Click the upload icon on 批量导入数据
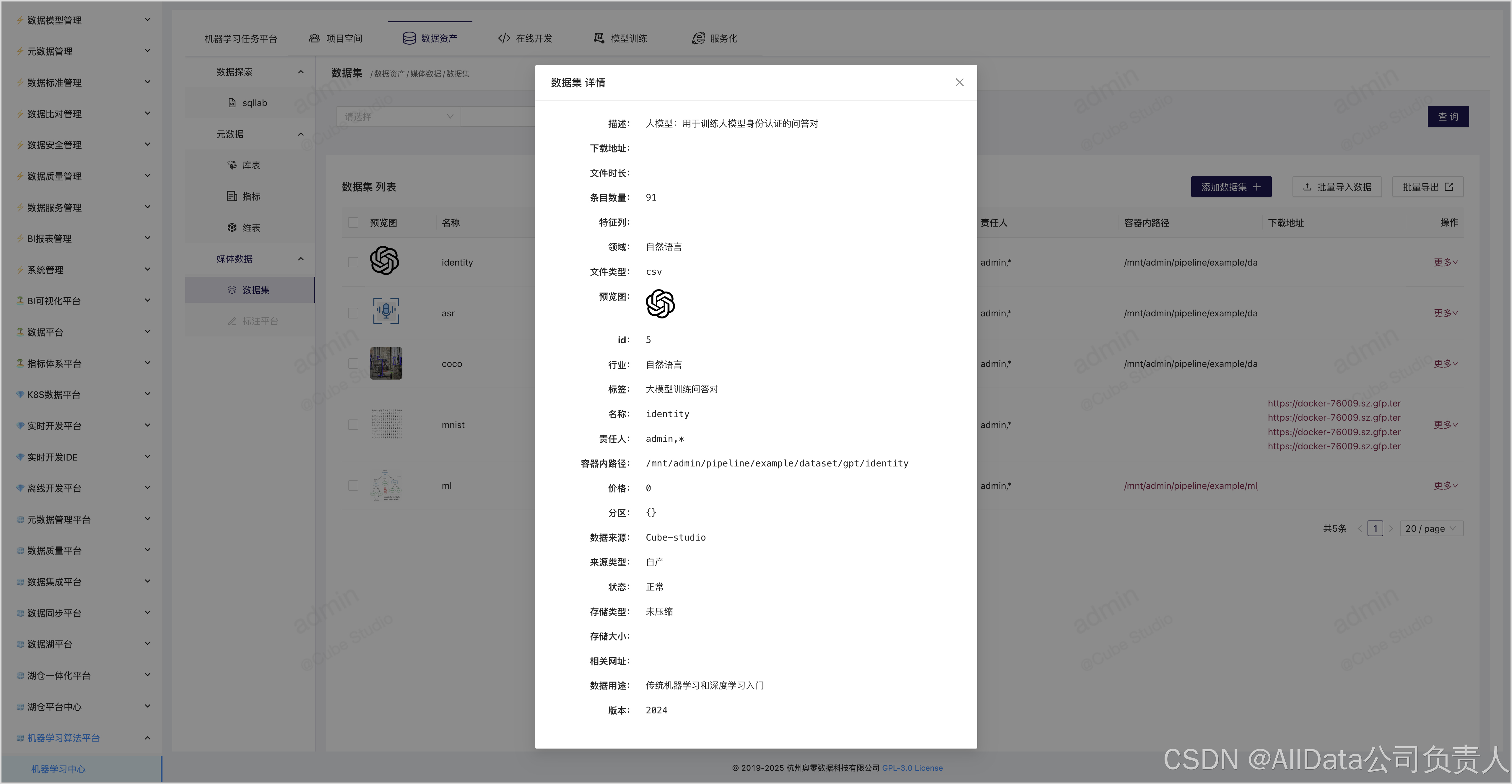The width and height of the screenshot is (1512, 784). 1307,187
